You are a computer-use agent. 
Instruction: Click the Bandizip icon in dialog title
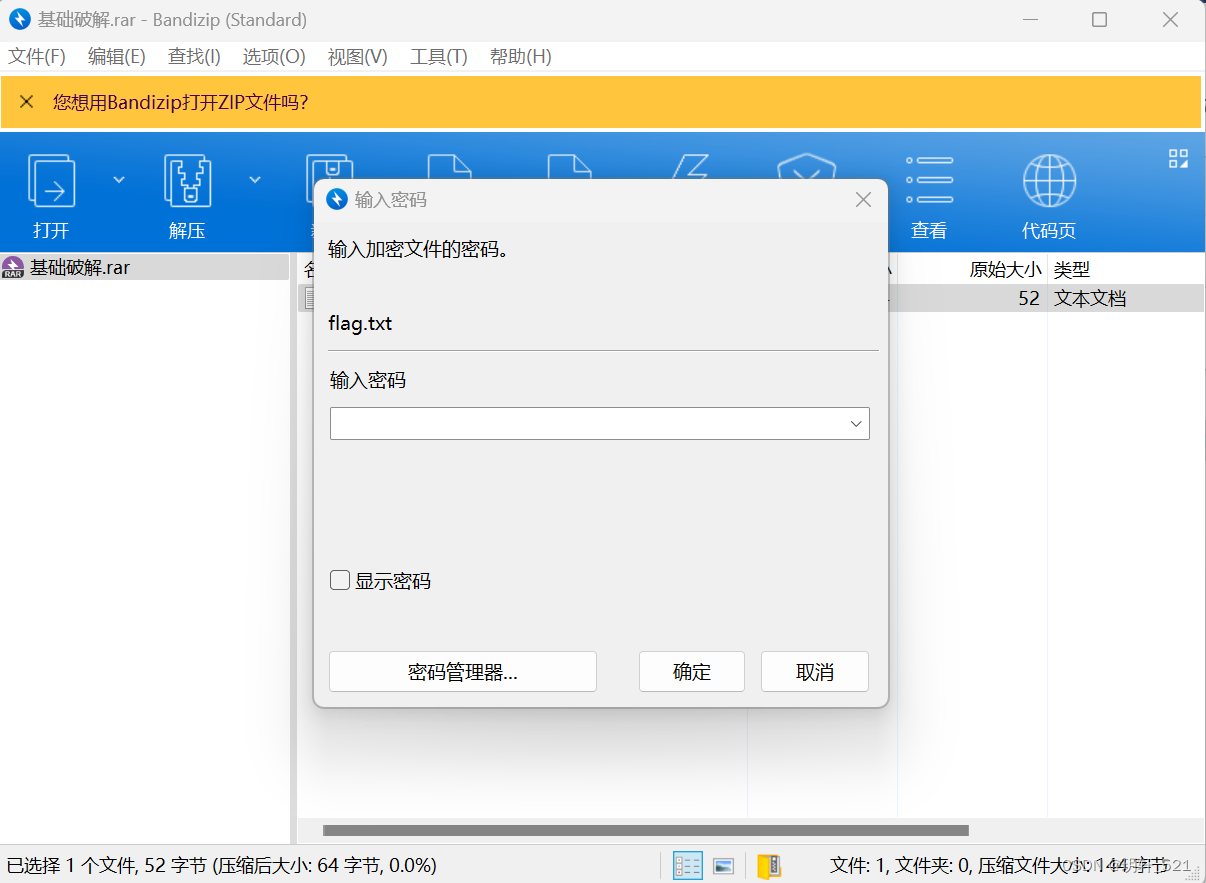point(337,199)
